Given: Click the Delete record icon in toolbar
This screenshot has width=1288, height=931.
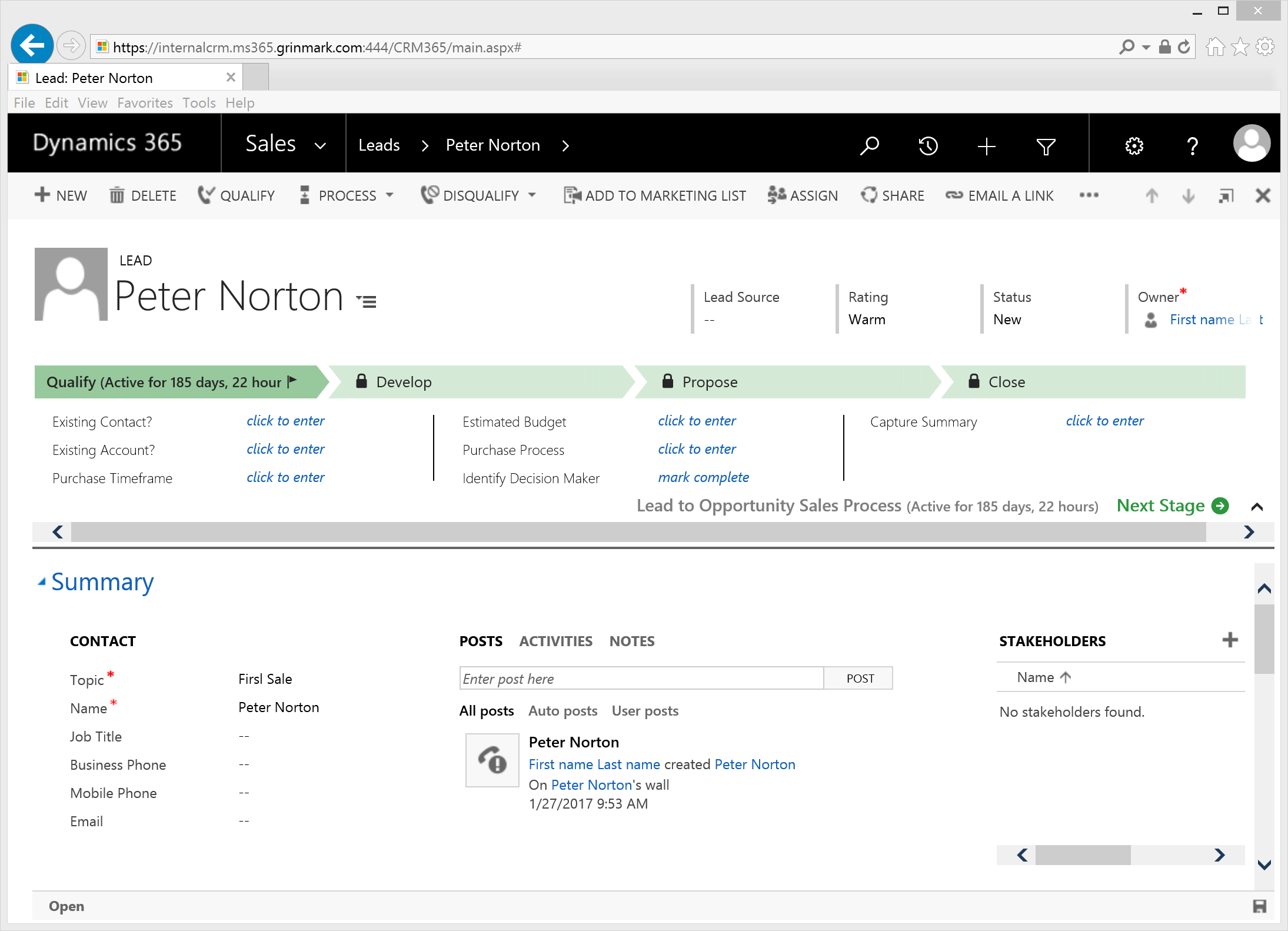Looking at the screenshot, I should 143,195.
